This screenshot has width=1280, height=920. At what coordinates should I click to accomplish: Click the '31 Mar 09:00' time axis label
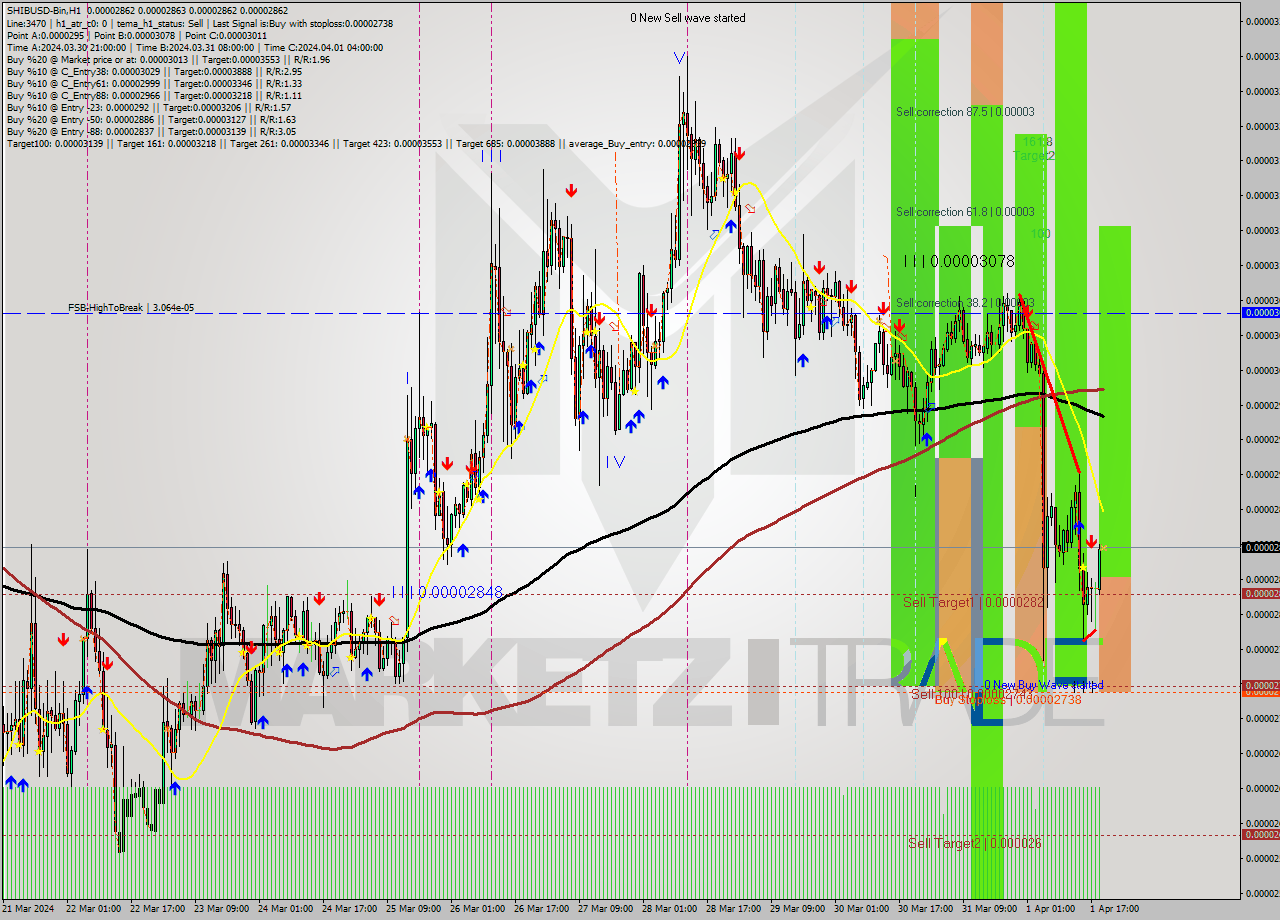[x=989, y=909]
